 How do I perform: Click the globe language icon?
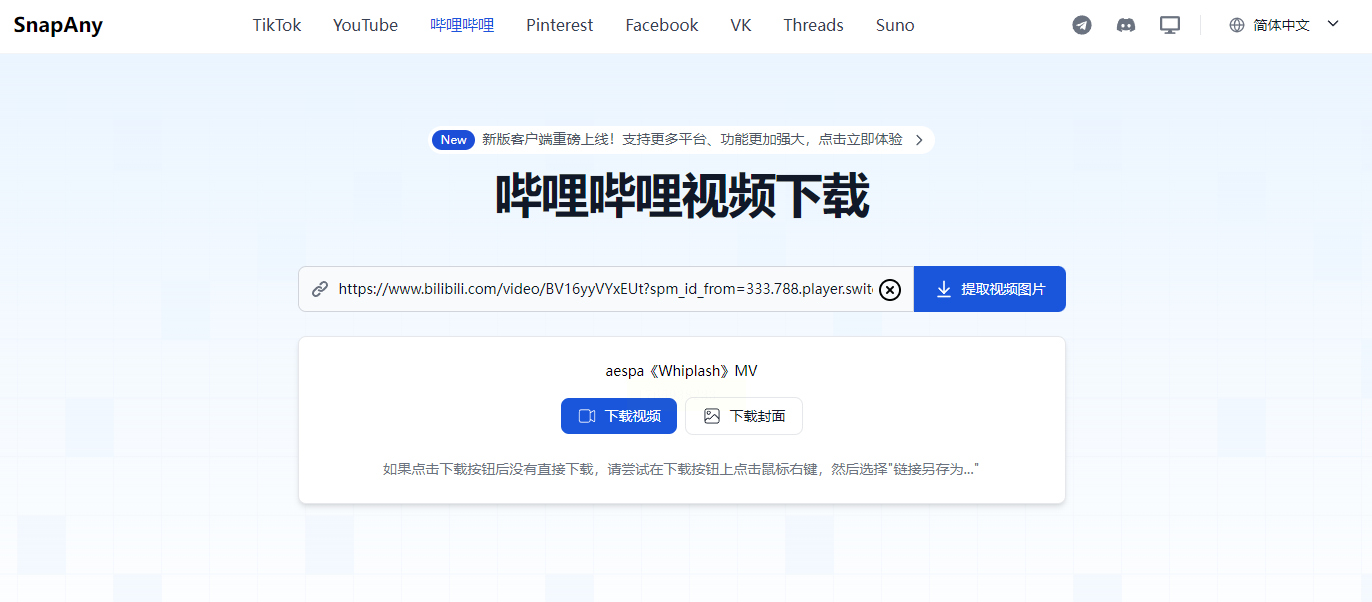(x=1237, y=25)
